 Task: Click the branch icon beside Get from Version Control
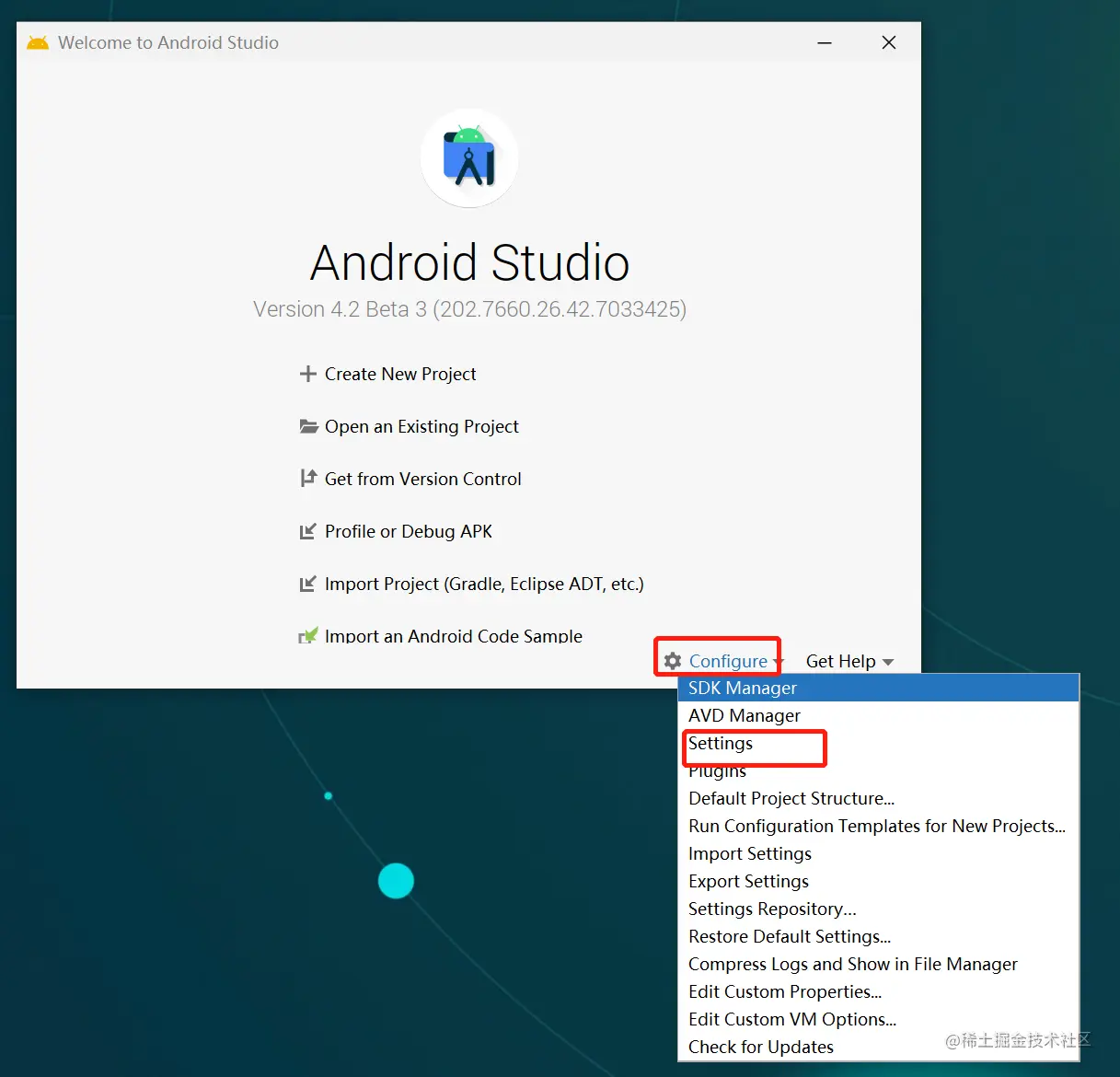308,479
